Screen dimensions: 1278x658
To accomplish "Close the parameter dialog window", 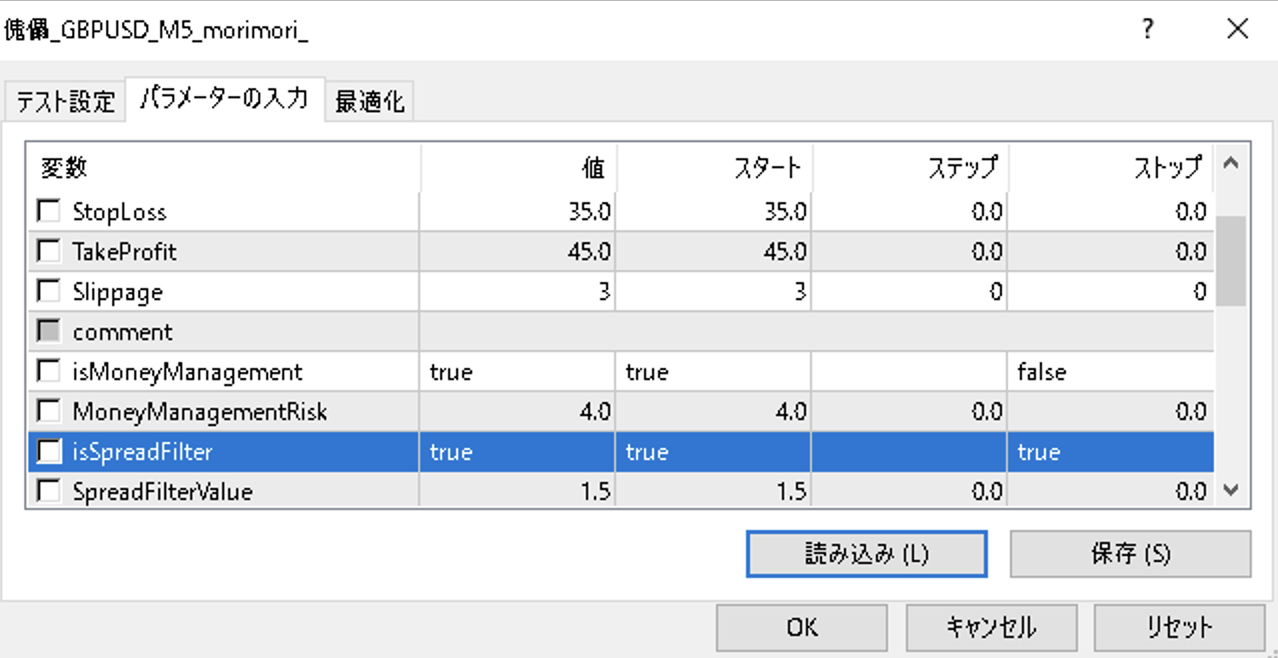I will point(1237,30).
